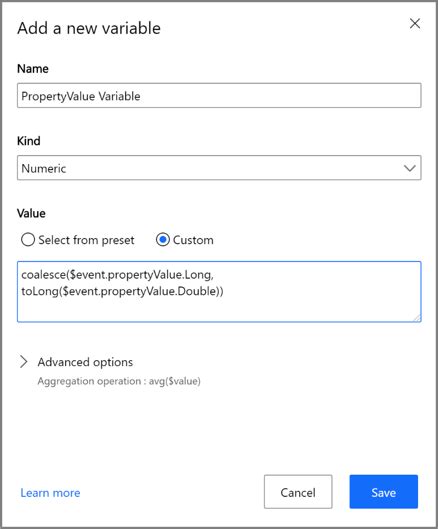Click the Select from preset label text
Screen dimensions: 438x529
tap(86, 240)
